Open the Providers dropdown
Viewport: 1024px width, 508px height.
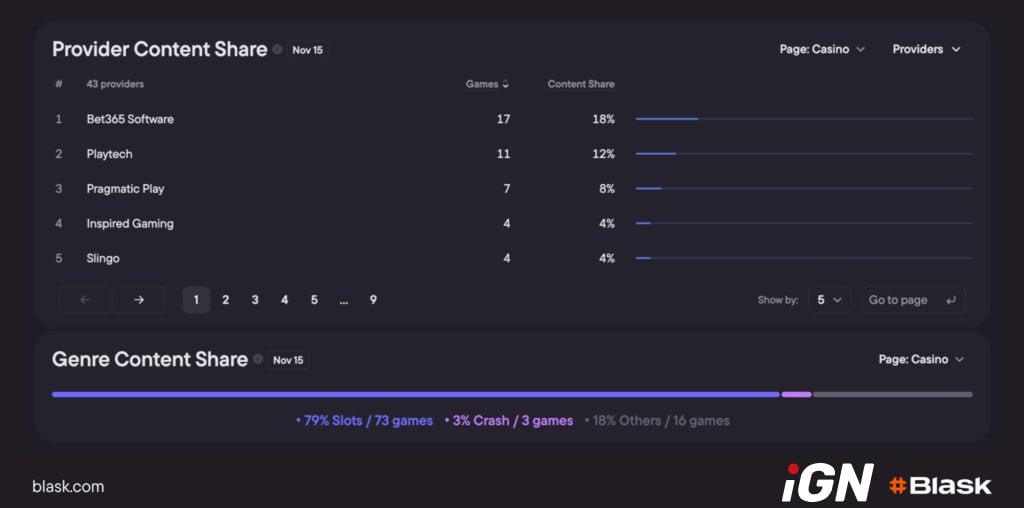coord(926,49)
